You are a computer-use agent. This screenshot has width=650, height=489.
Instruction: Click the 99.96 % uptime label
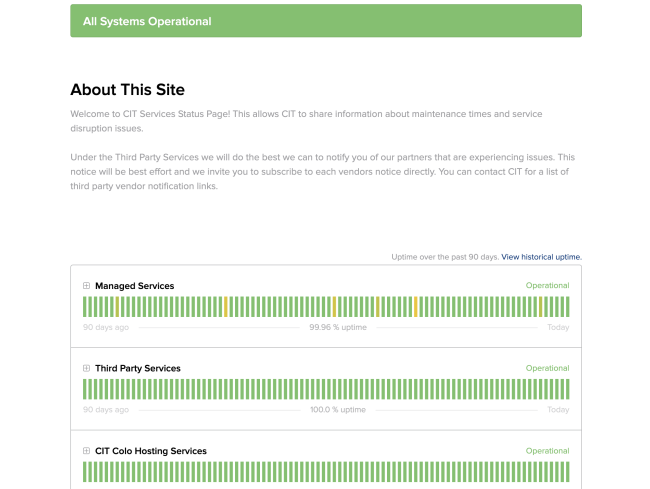click(338, 327)
